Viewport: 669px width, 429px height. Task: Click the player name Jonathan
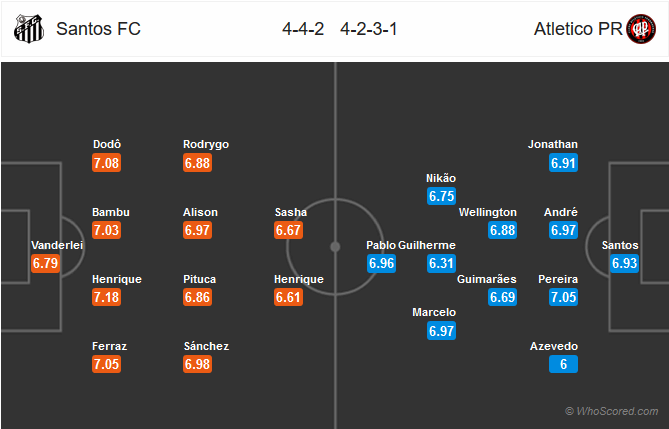point(553,144)
